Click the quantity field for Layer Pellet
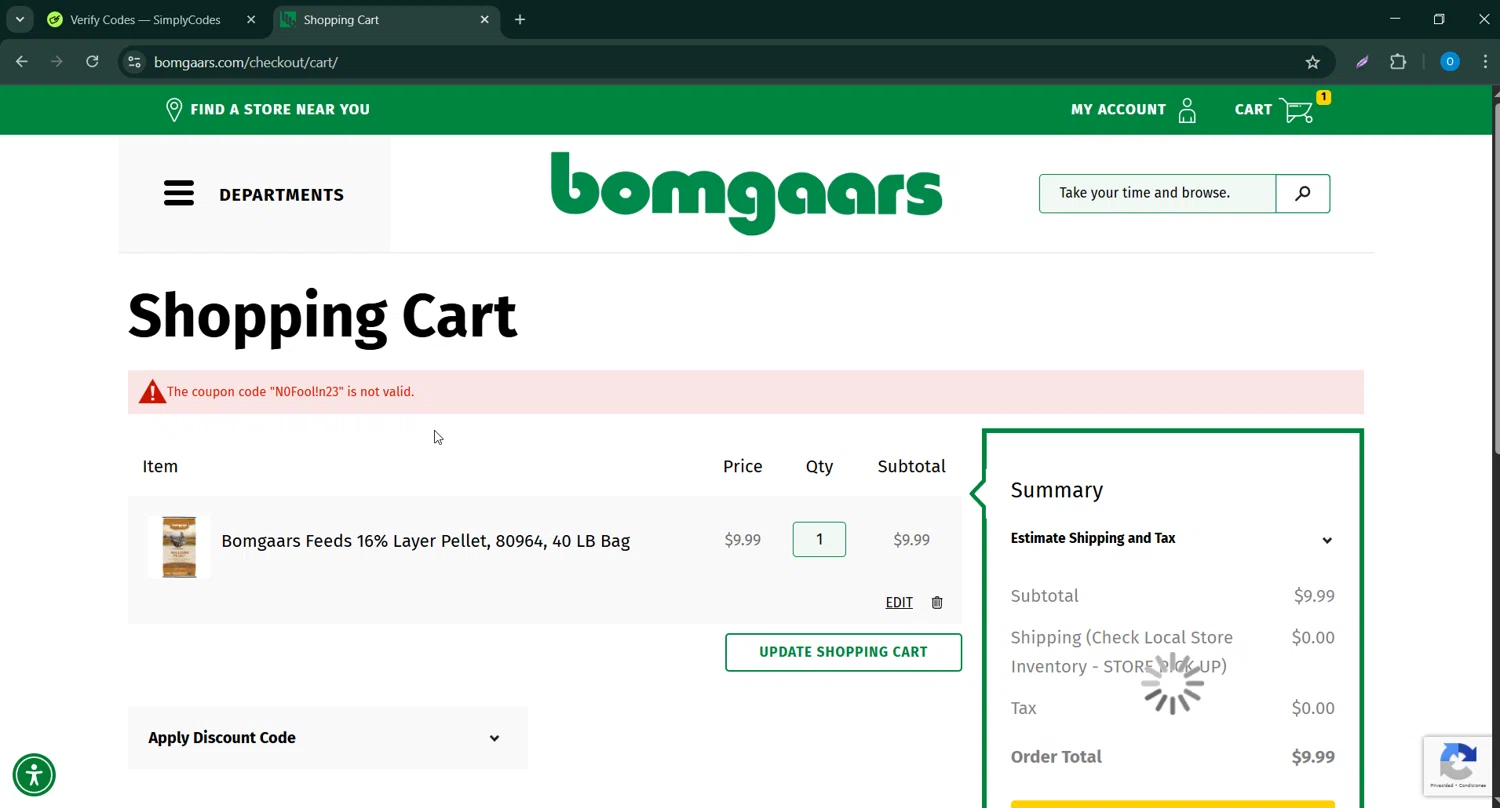This screenshot has height=808, width=1500. click(819, 539)
